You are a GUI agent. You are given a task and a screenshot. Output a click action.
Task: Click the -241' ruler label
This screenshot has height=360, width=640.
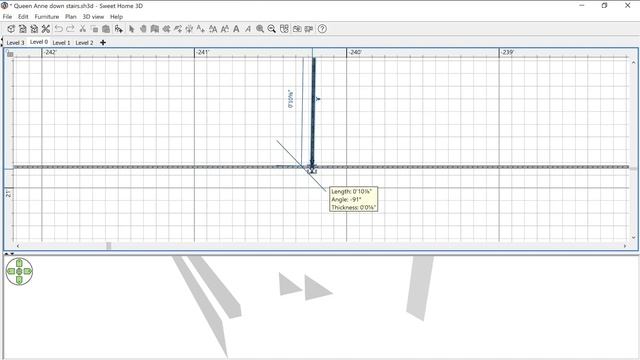(202, 52)
